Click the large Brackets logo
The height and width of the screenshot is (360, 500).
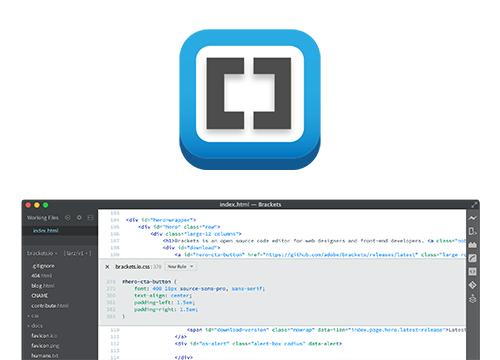tap(250, 100)
